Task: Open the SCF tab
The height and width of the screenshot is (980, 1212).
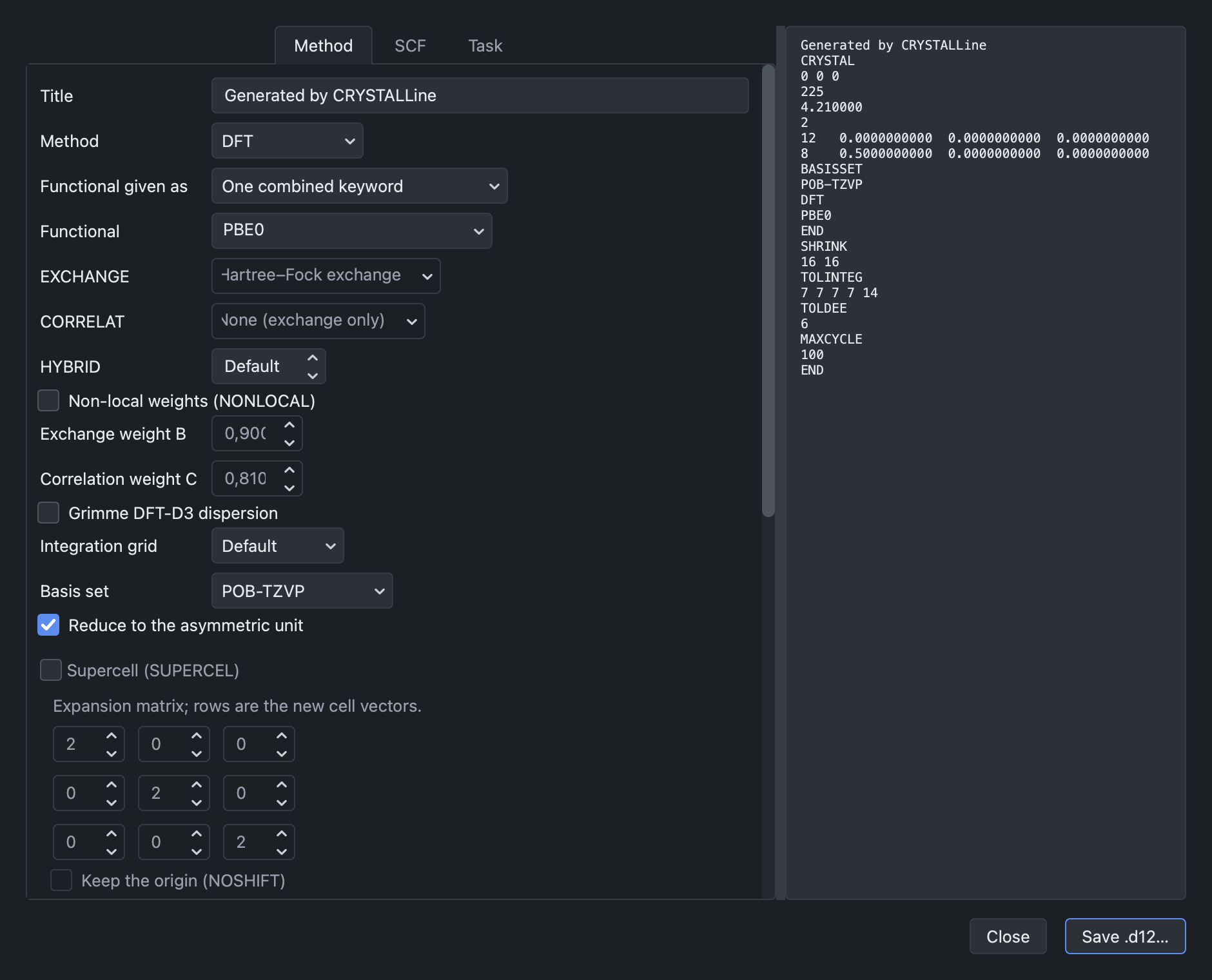Action: pos(410,45)
